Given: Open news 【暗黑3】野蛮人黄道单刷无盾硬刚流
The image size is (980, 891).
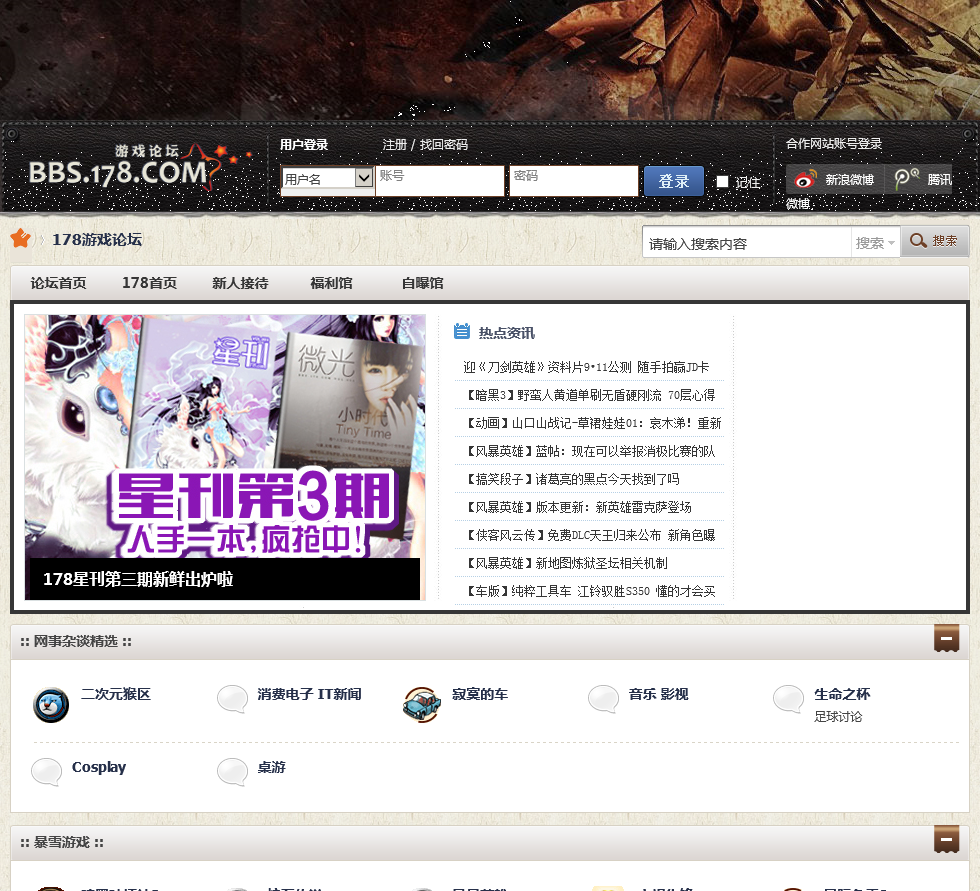Looking at the screenshot, I should click(589, 396).
